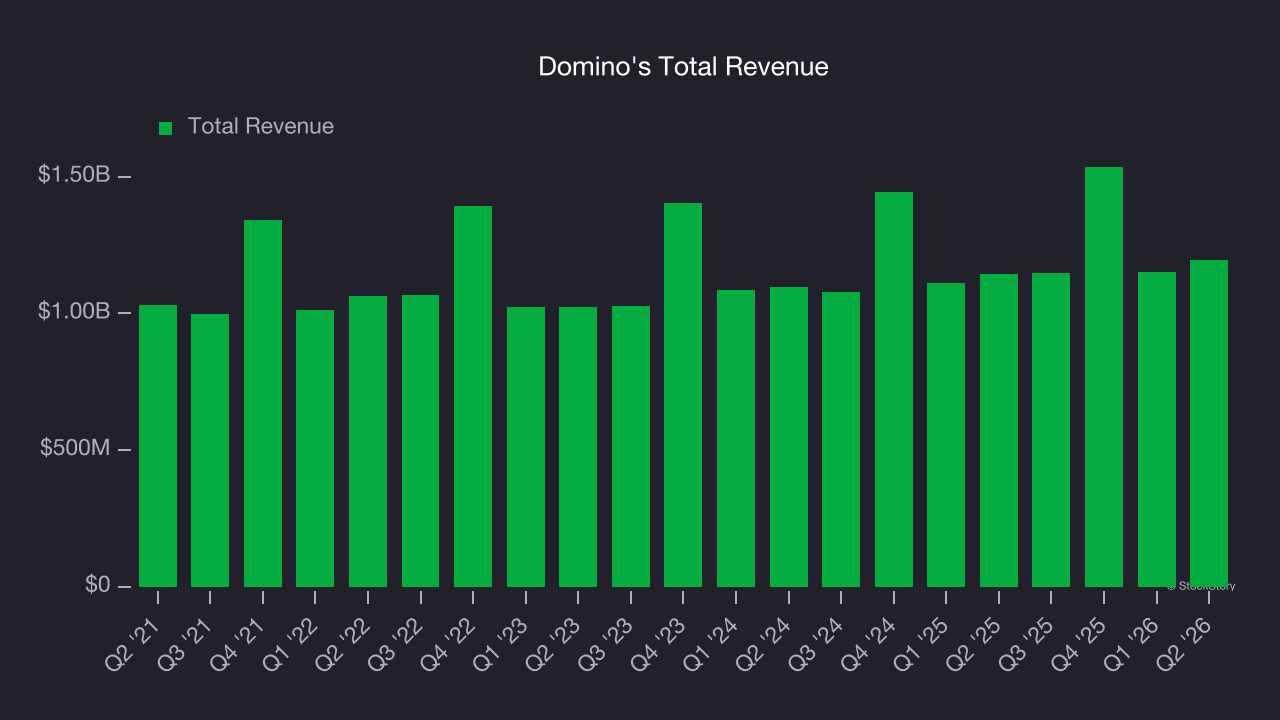Select the Q2 '25 revenue bar
This screenshot has height=720, width=1280.
pos(999,430)
